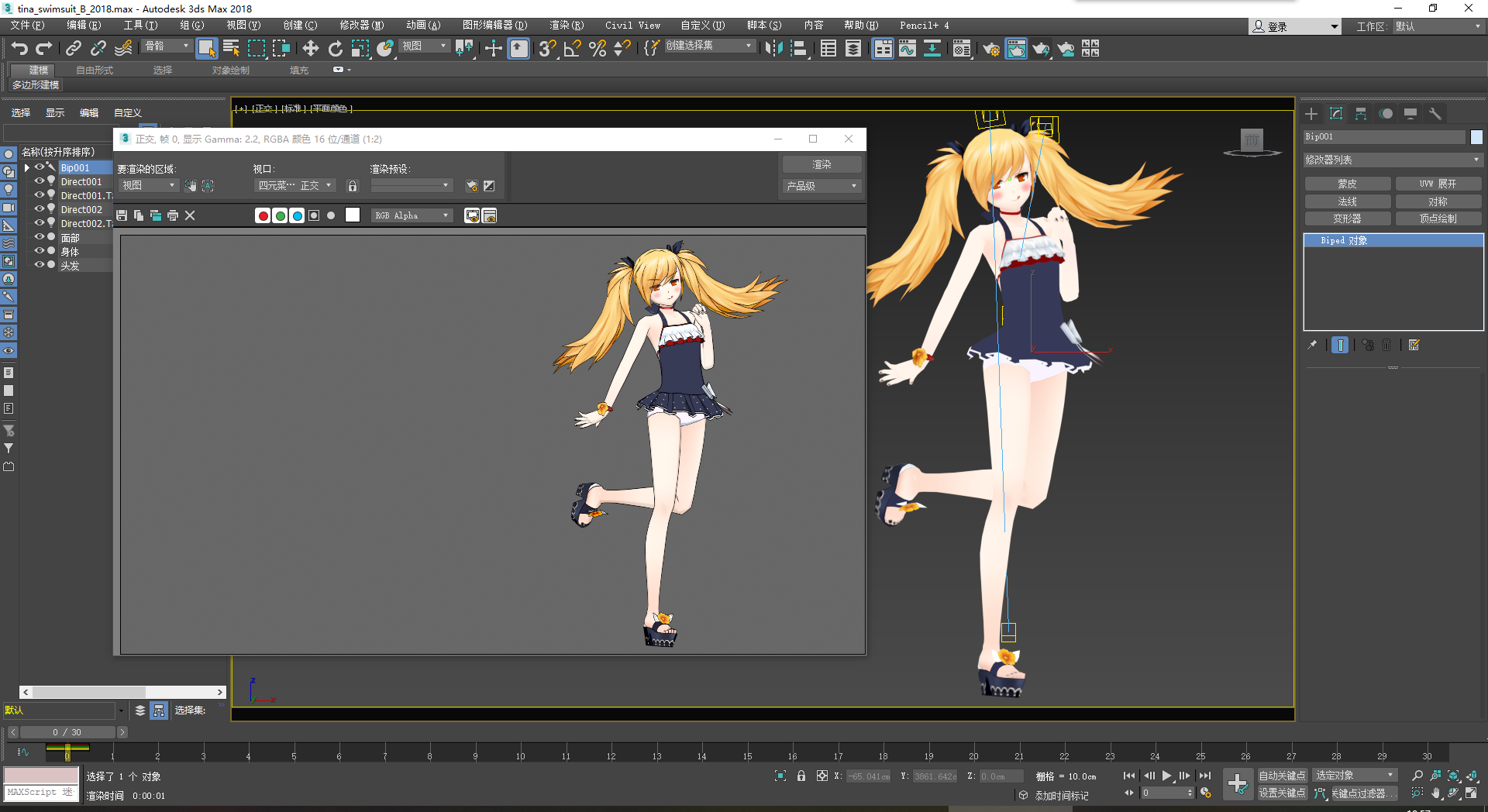
Task: Click the UVW 展开 modifier button
Action: point(1438,184)
